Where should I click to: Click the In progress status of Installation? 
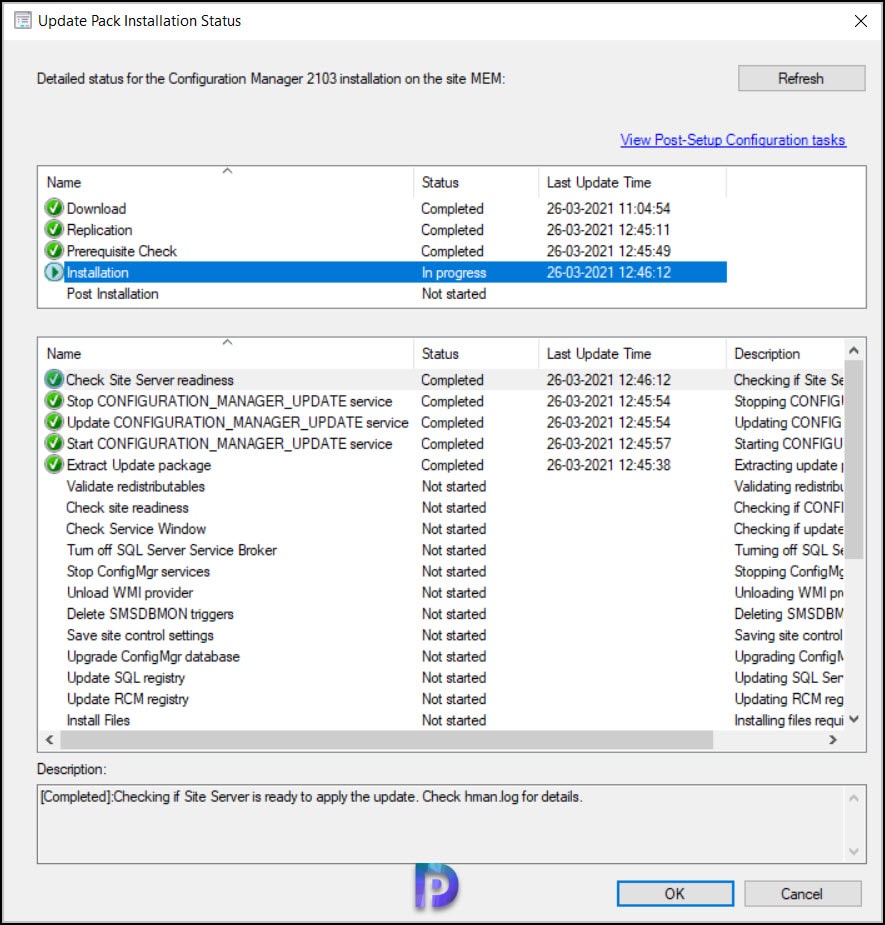454,273
